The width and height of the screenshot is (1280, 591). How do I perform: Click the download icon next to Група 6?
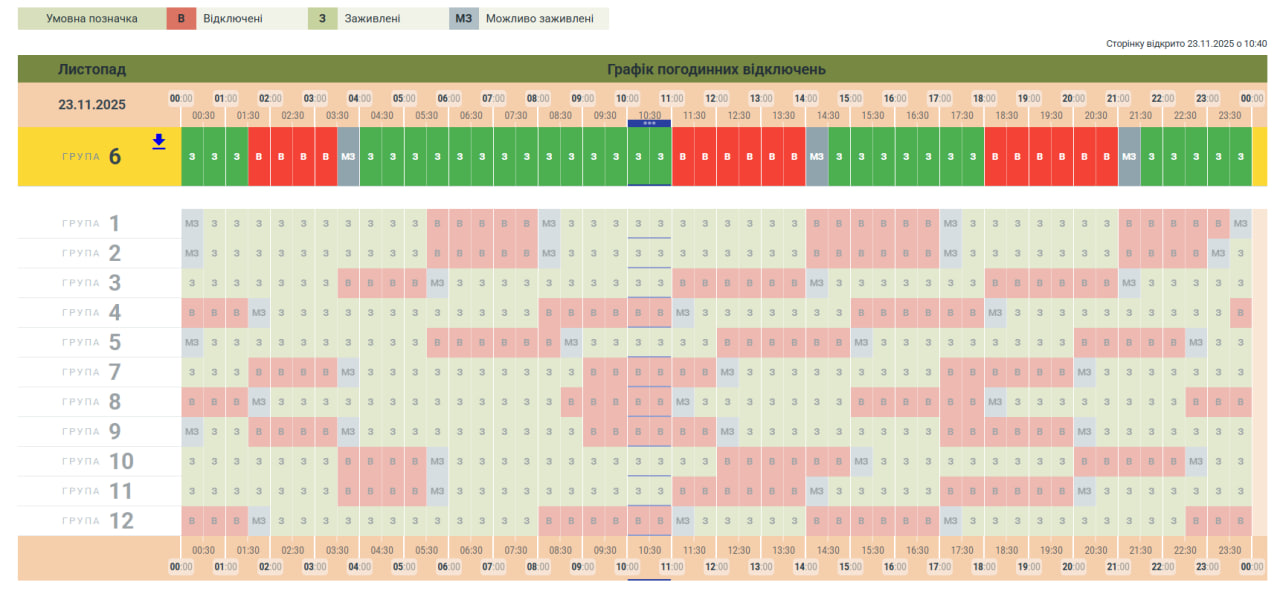(x=158, y=142)
